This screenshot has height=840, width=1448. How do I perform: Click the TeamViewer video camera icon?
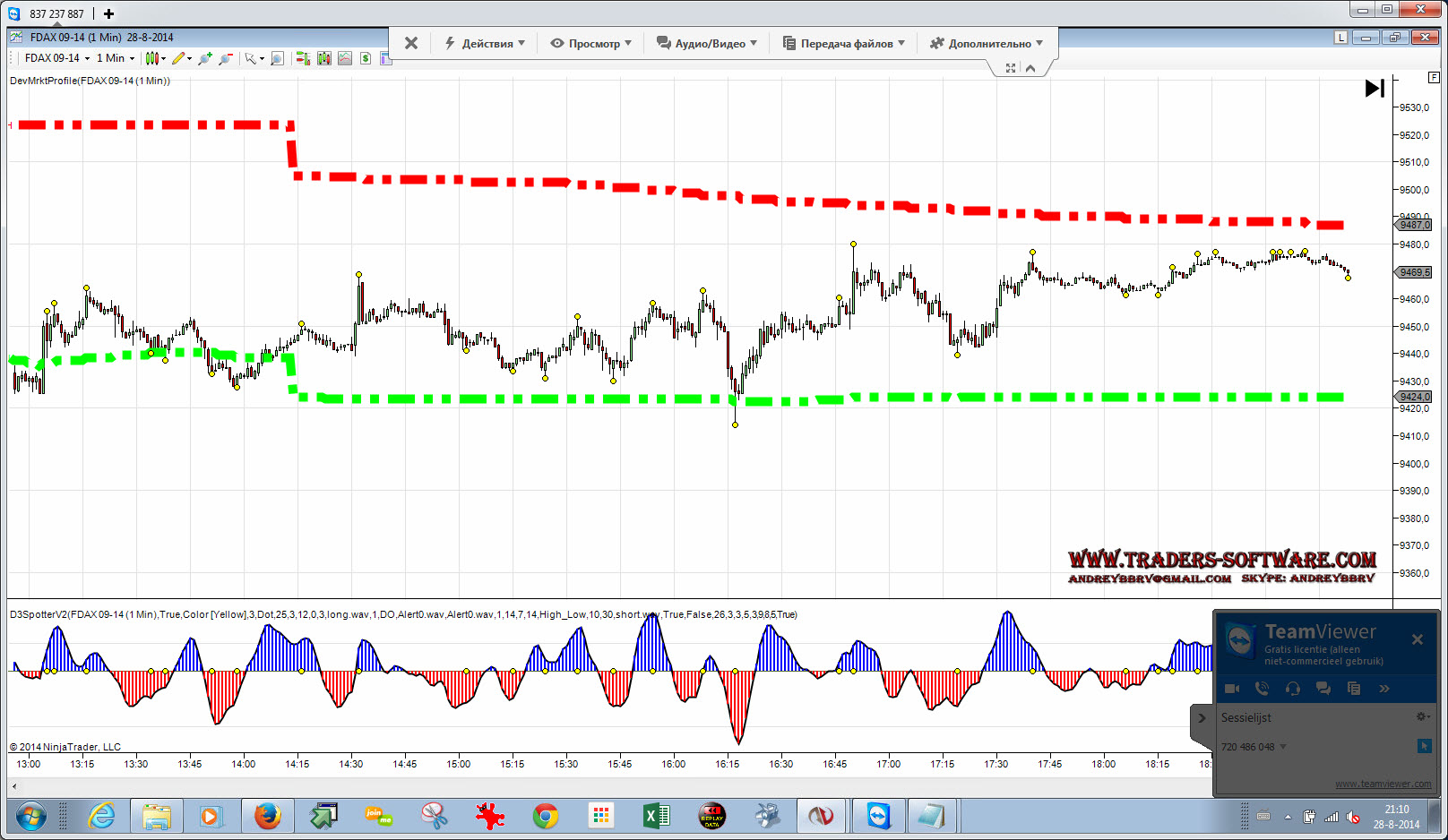(x=1232, y=689)
